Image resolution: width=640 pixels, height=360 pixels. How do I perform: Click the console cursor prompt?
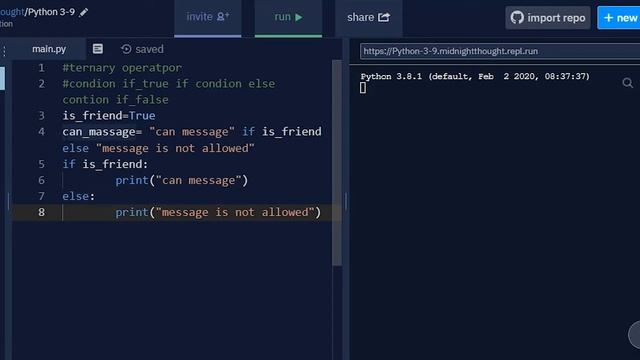363,88
